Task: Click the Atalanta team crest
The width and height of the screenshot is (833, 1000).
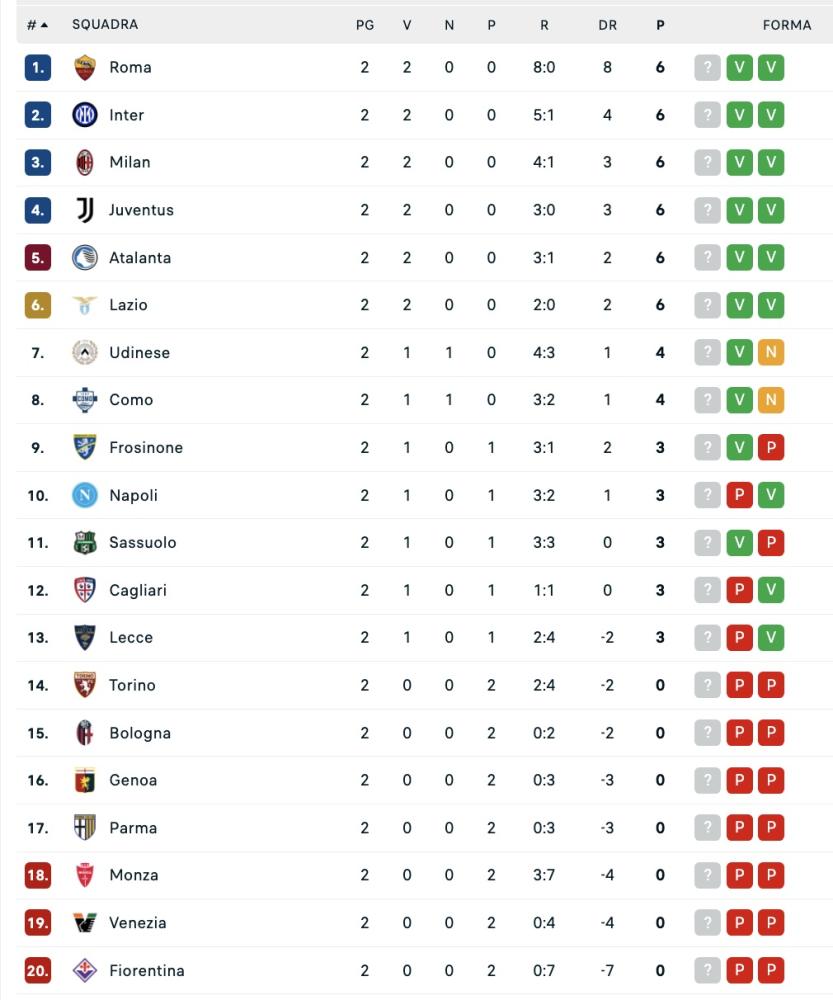Action: (x=85, y=258)
